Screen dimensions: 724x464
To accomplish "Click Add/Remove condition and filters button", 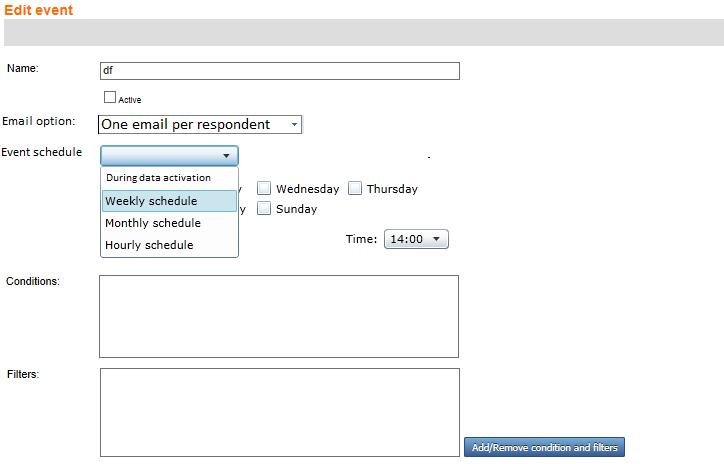I will (544, 447).
